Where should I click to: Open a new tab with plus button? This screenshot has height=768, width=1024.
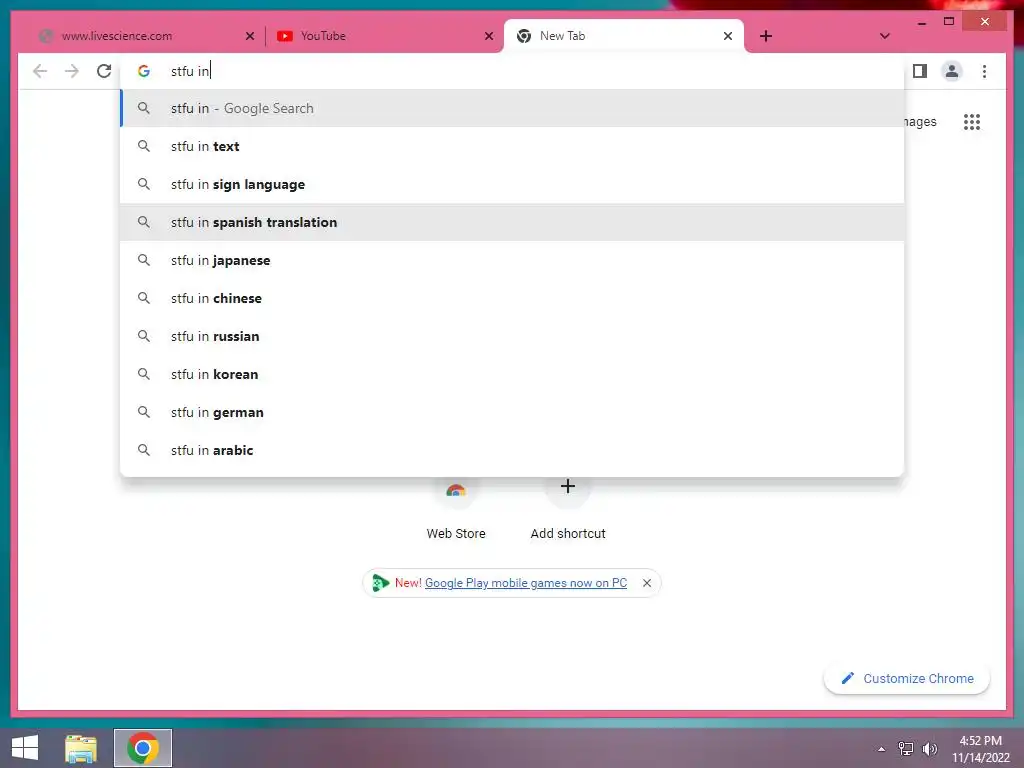point(766,36)
